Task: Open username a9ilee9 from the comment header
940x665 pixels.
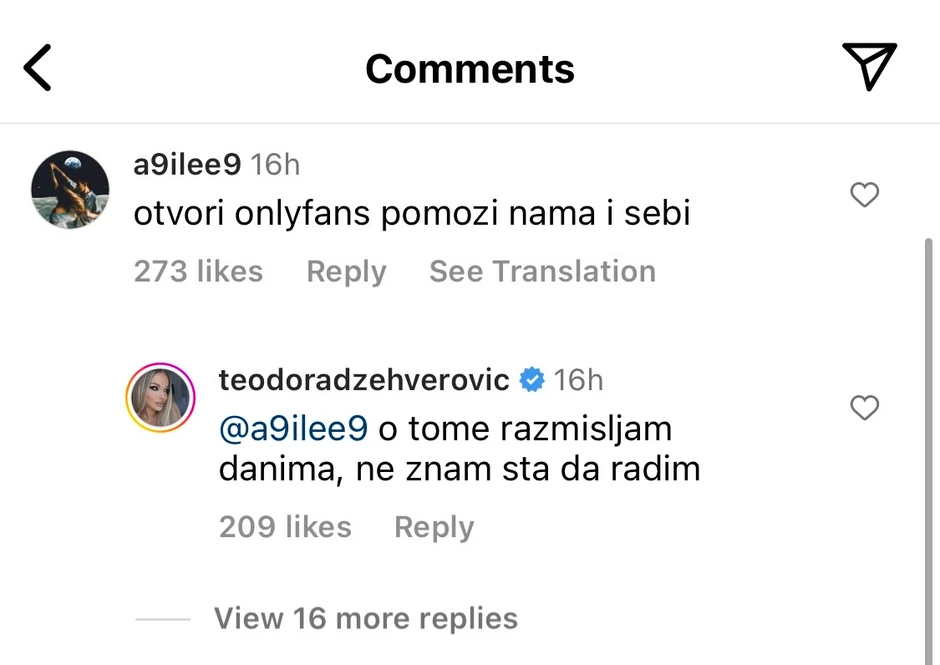Action: click(x=187, y=164)
